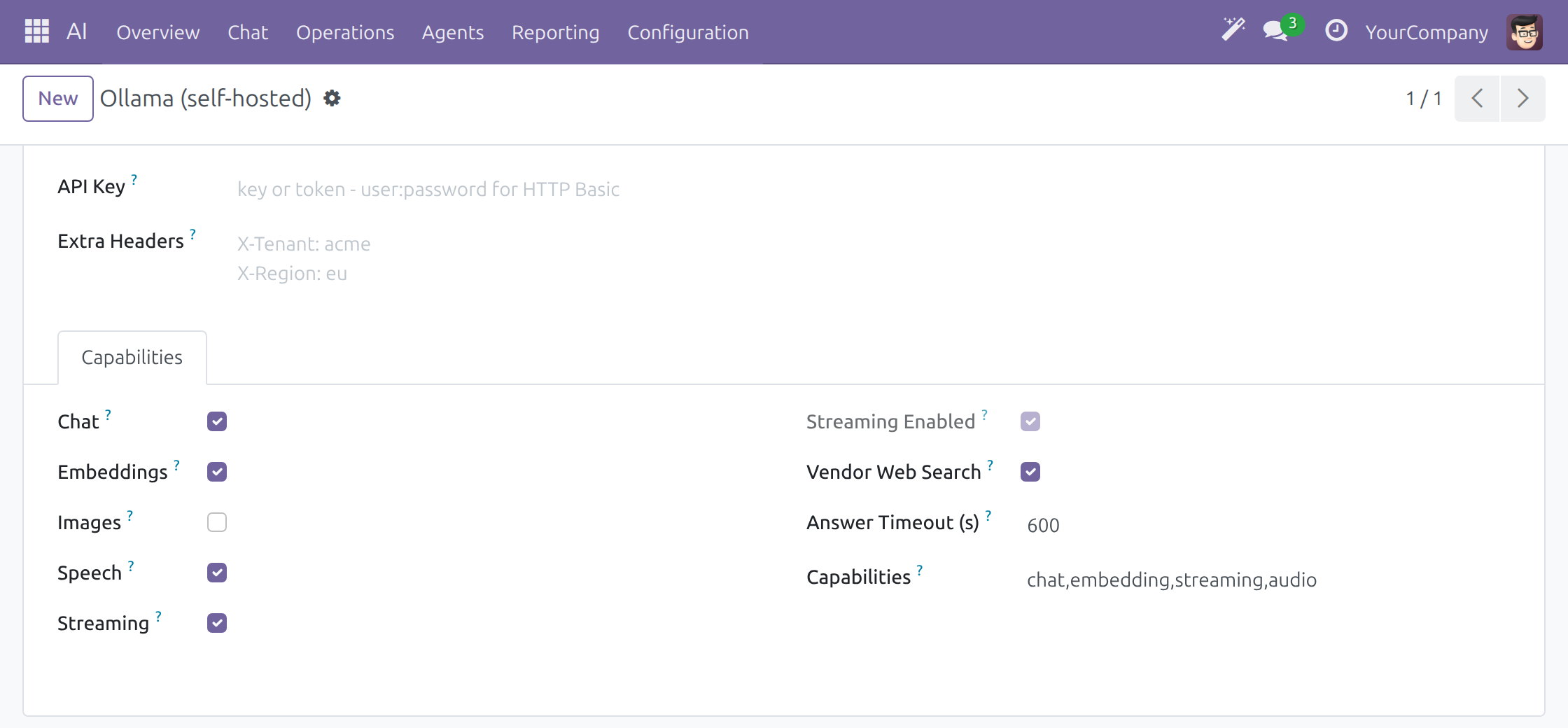
Task: Show help tooltip for Vendor Web Search
Action: click(x=990, y=465)
